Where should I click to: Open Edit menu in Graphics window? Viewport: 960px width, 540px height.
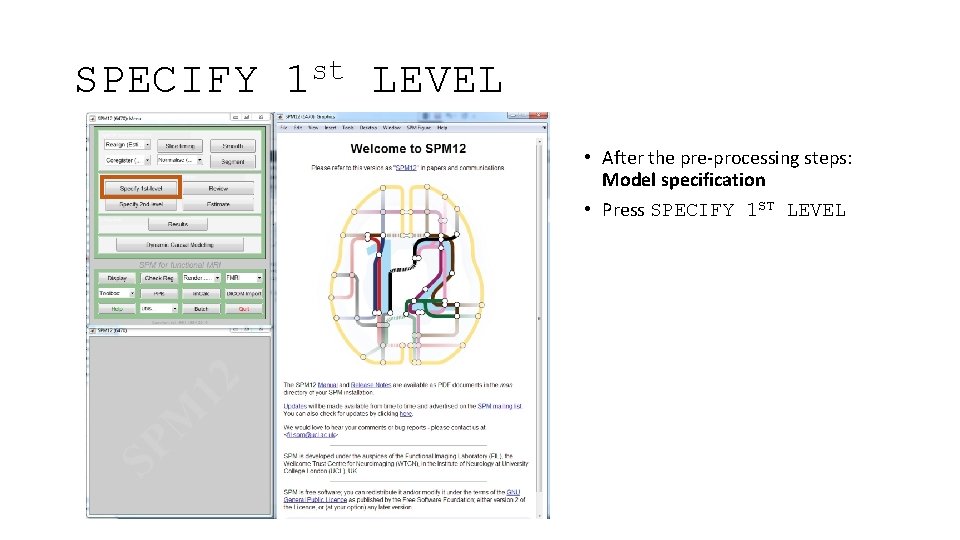[298, 128]
